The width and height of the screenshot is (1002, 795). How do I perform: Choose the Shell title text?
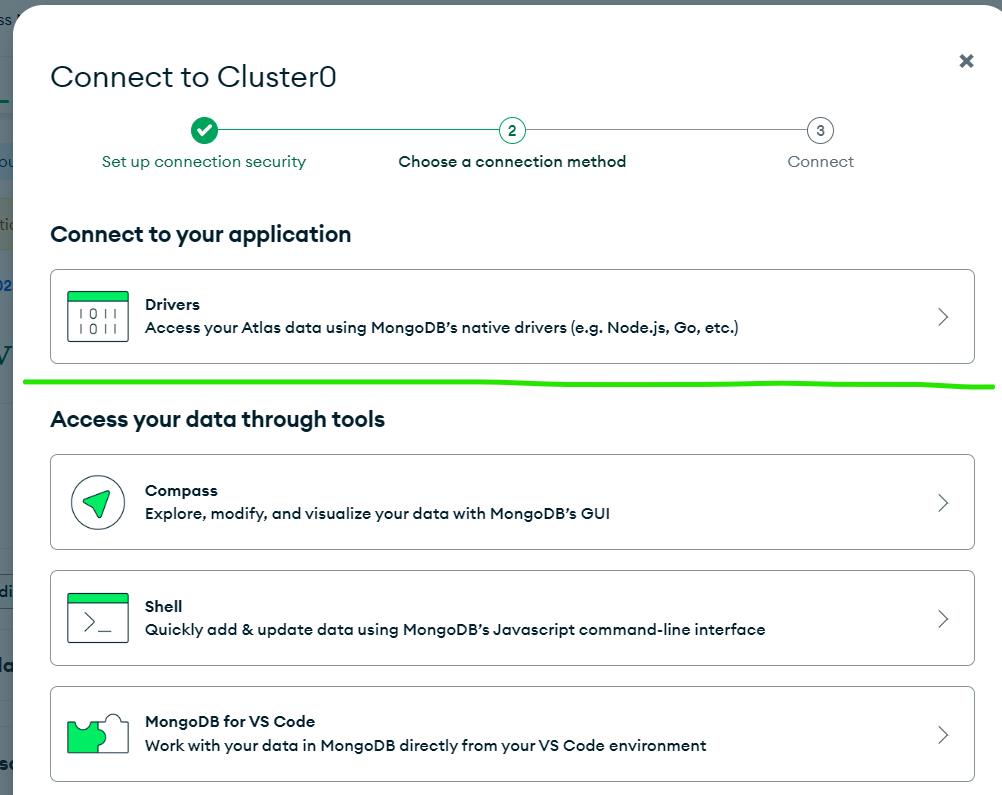click(164, 606)
